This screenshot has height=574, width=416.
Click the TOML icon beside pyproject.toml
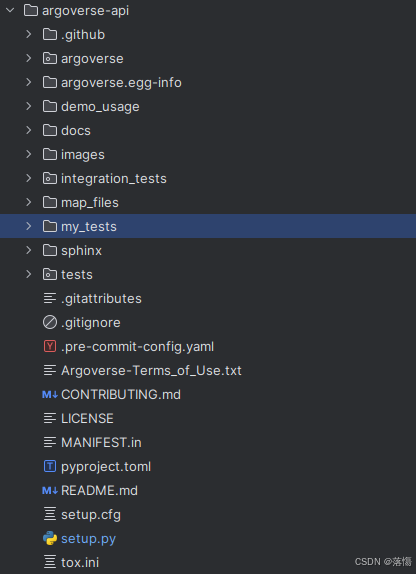pos(50,466)
